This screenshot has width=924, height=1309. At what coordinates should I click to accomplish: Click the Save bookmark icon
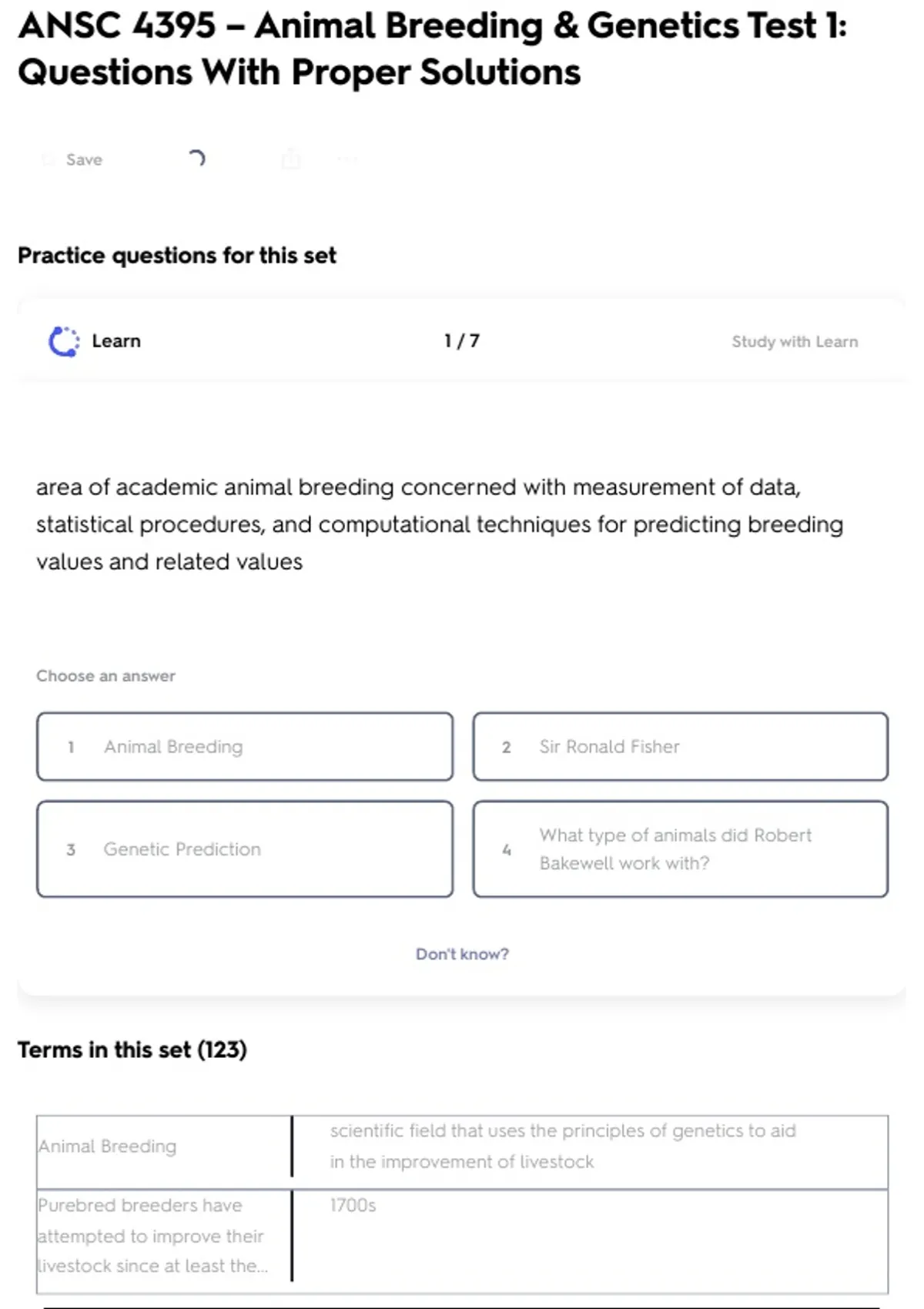[49, 159]
